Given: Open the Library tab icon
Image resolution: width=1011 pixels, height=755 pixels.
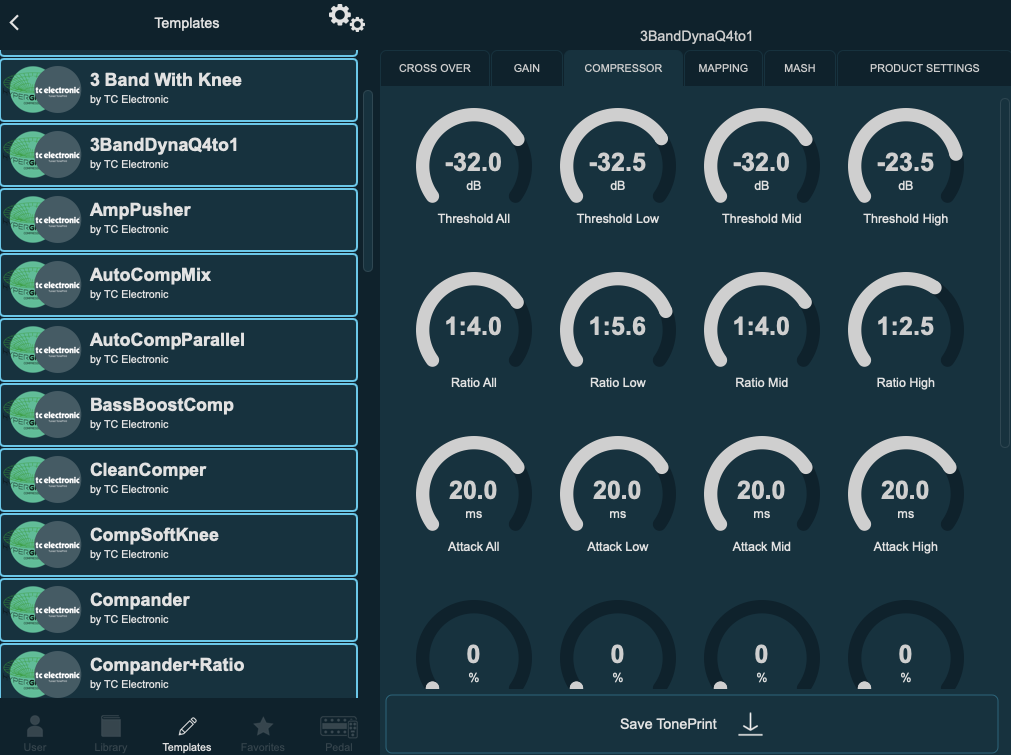Looking at the screenshot, I should (x=111, y=726).
